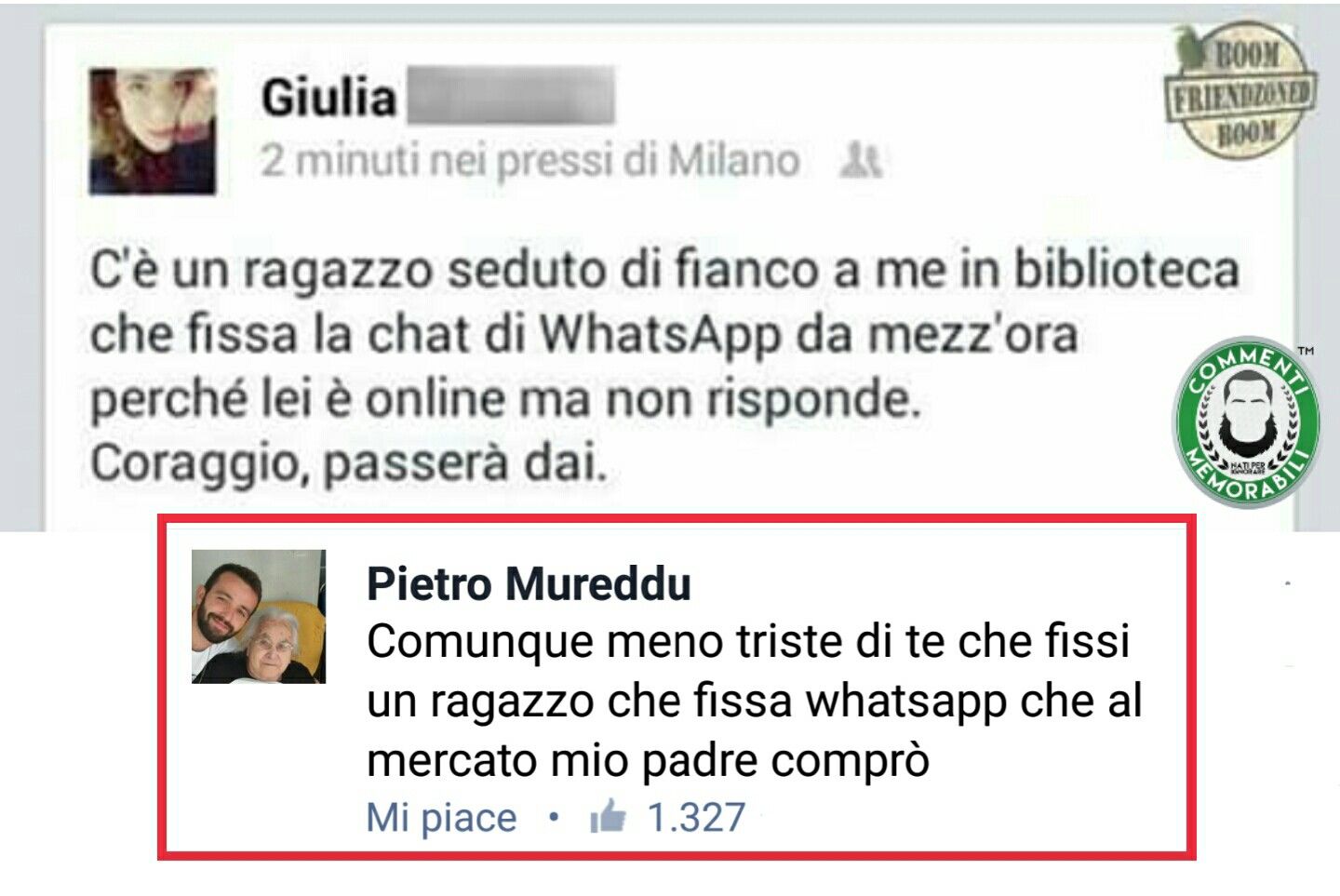The height and width of the screenshot is (896, 1340).
Task: Click the line Comunque meno triste di te
Action: point(748,641)
